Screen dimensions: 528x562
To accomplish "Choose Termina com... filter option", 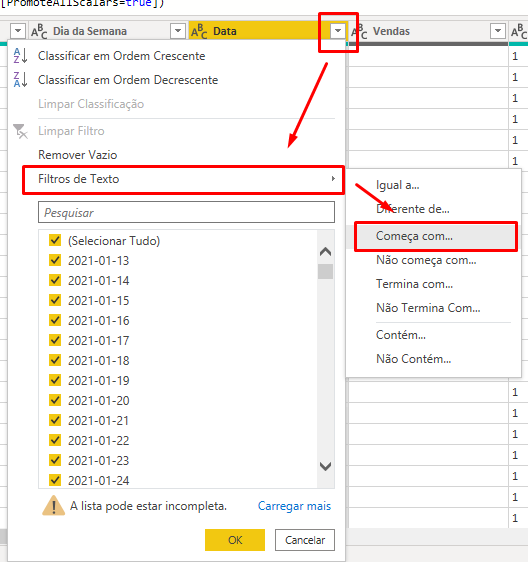I will (414, 284).
